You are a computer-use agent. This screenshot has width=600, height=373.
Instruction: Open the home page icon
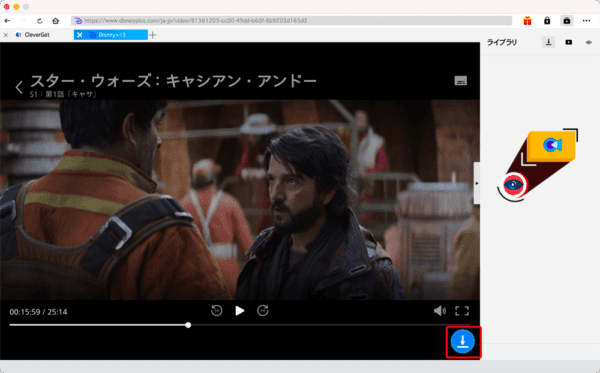[x=55, y=21]
